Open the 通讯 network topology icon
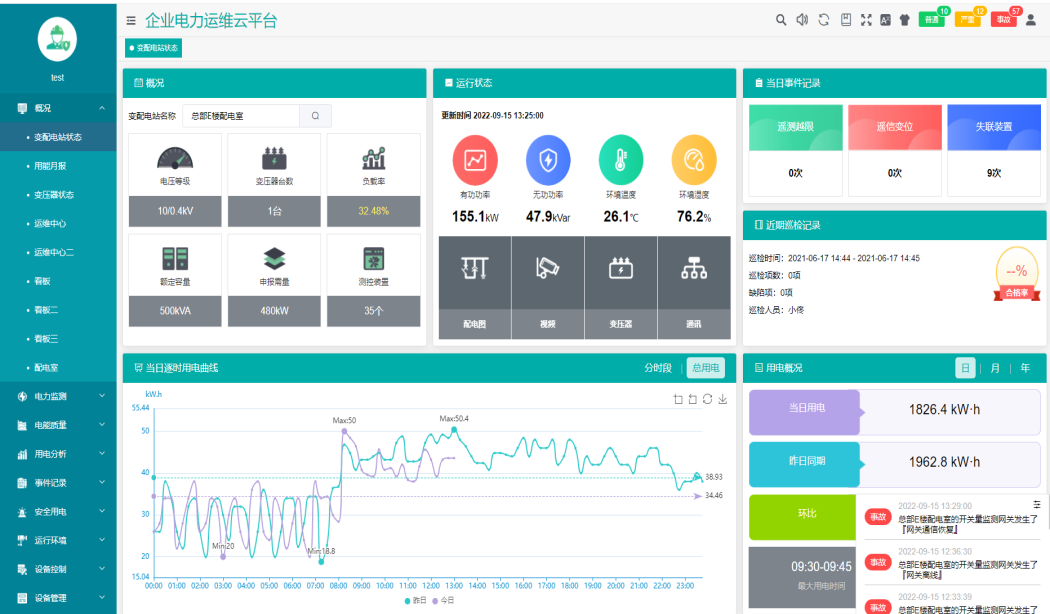Screen dimensions: 1050x614 click(x=694, y=268)
